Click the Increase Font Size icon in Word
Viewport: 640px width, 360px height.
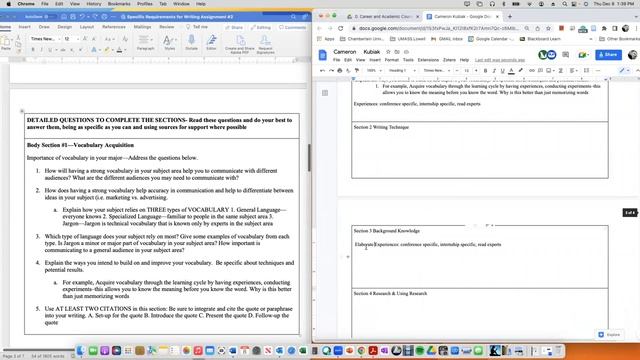(x=85, y=39)
